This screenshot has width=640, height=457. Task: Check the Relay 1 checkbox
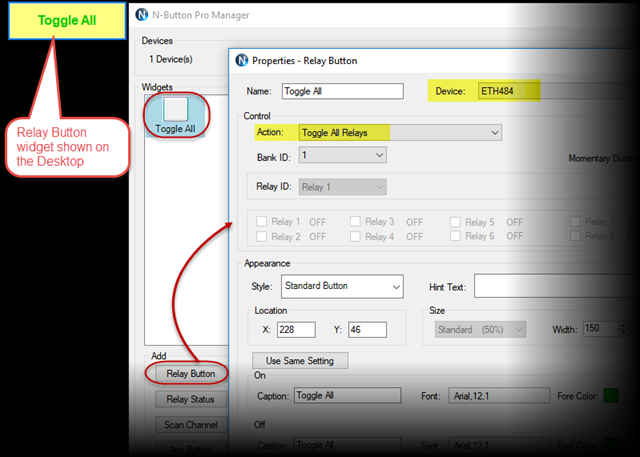tap(261, 222)
